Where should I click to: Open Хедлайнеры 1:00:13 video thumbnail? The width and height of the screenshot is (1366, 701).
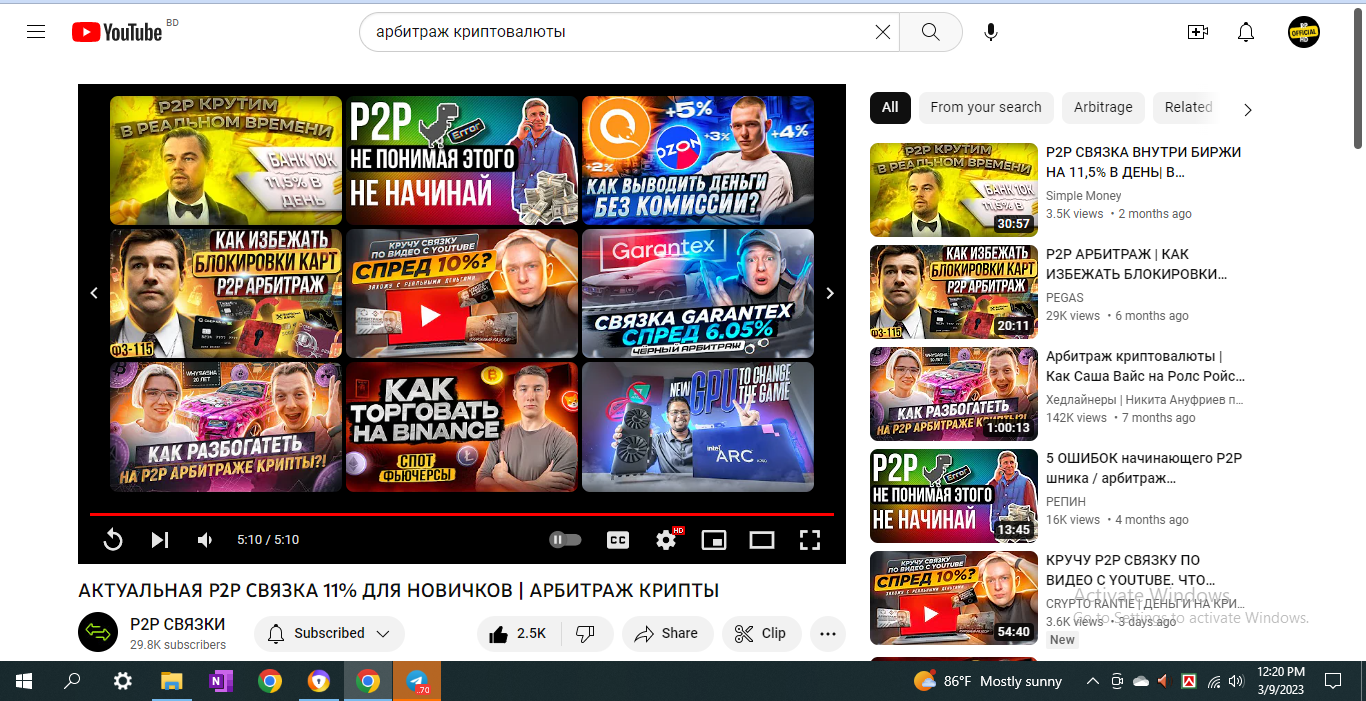[x=954, y=394]
